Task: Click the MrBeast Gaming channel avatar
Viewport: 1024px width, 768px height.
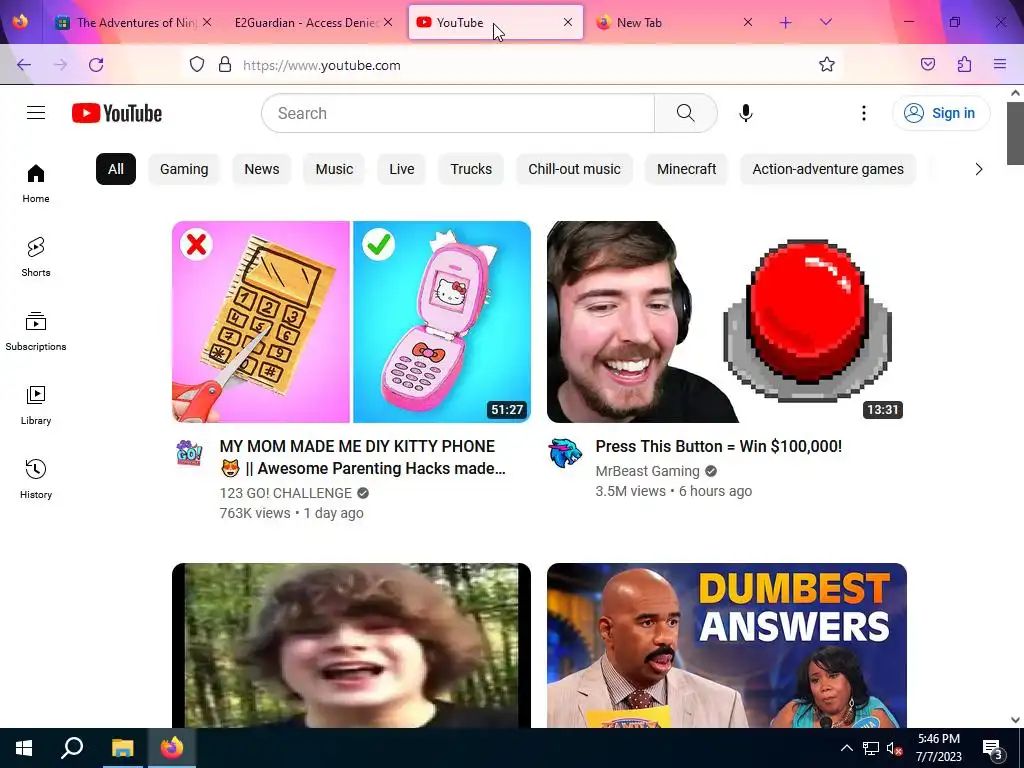Action: tap(565, 452)
